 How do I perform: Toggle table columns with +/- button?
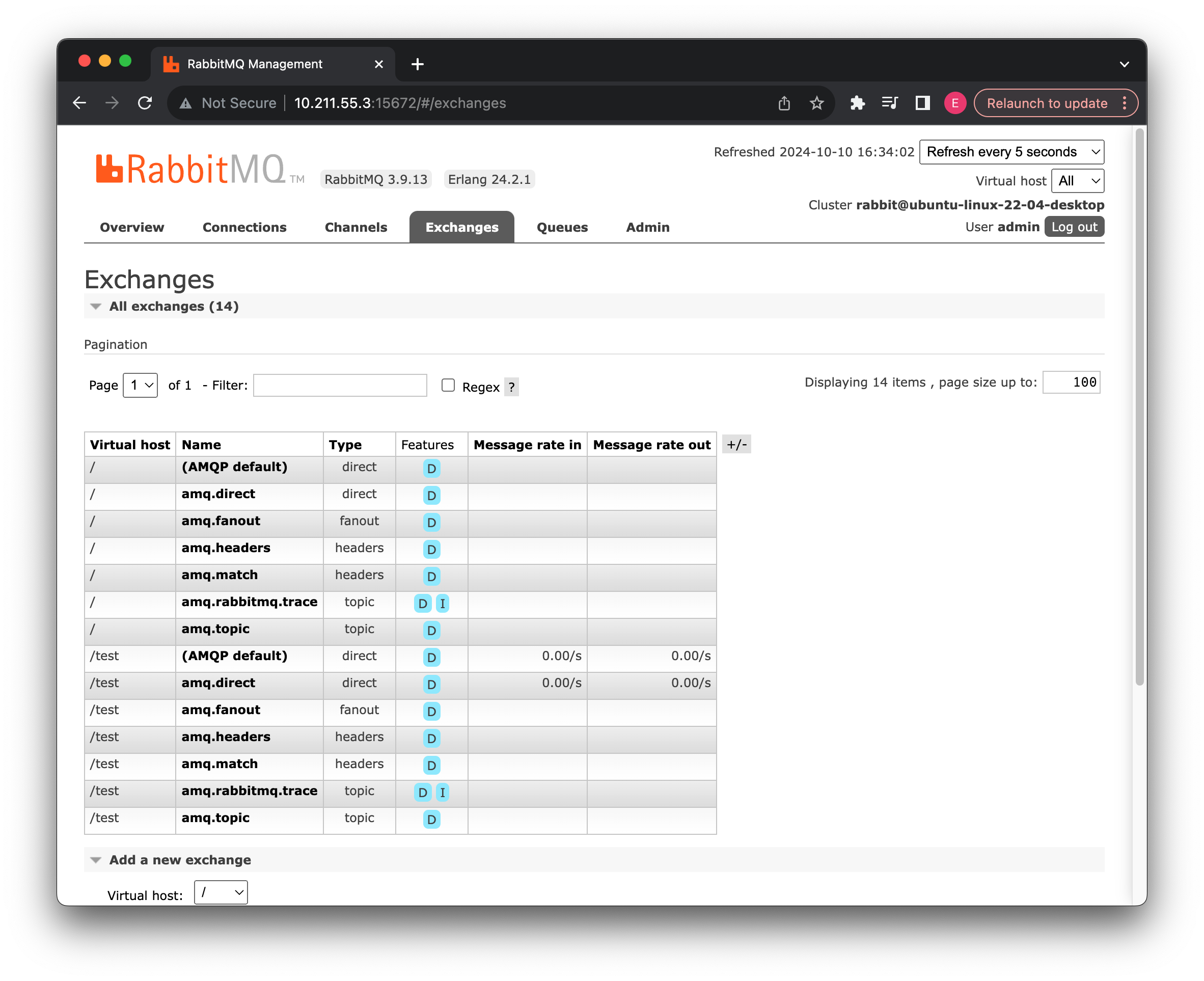pyautogui.click(x=736, y=445)
